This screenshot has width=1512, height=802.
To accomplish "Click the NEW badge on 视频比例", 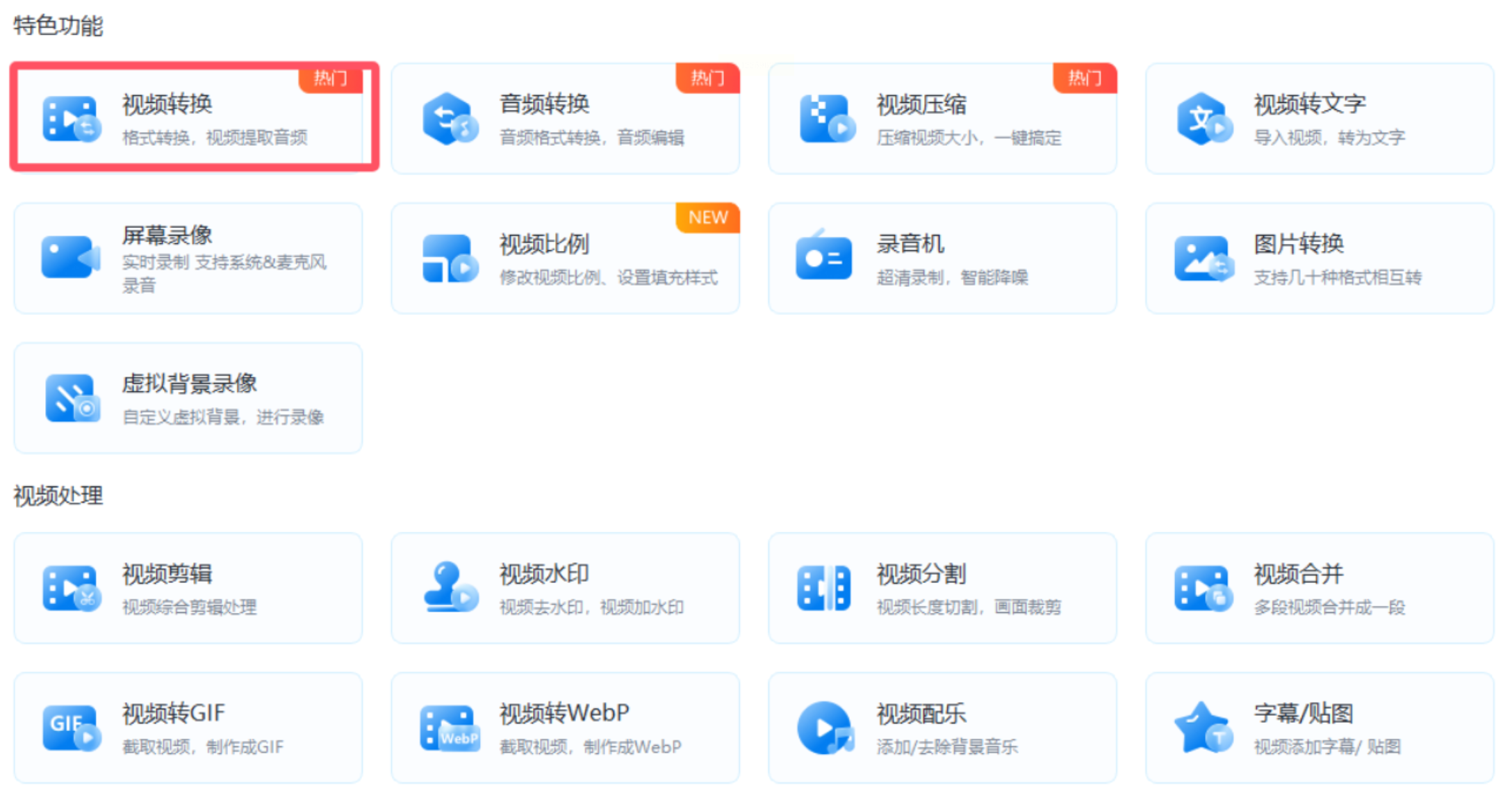I will [708, 218].
